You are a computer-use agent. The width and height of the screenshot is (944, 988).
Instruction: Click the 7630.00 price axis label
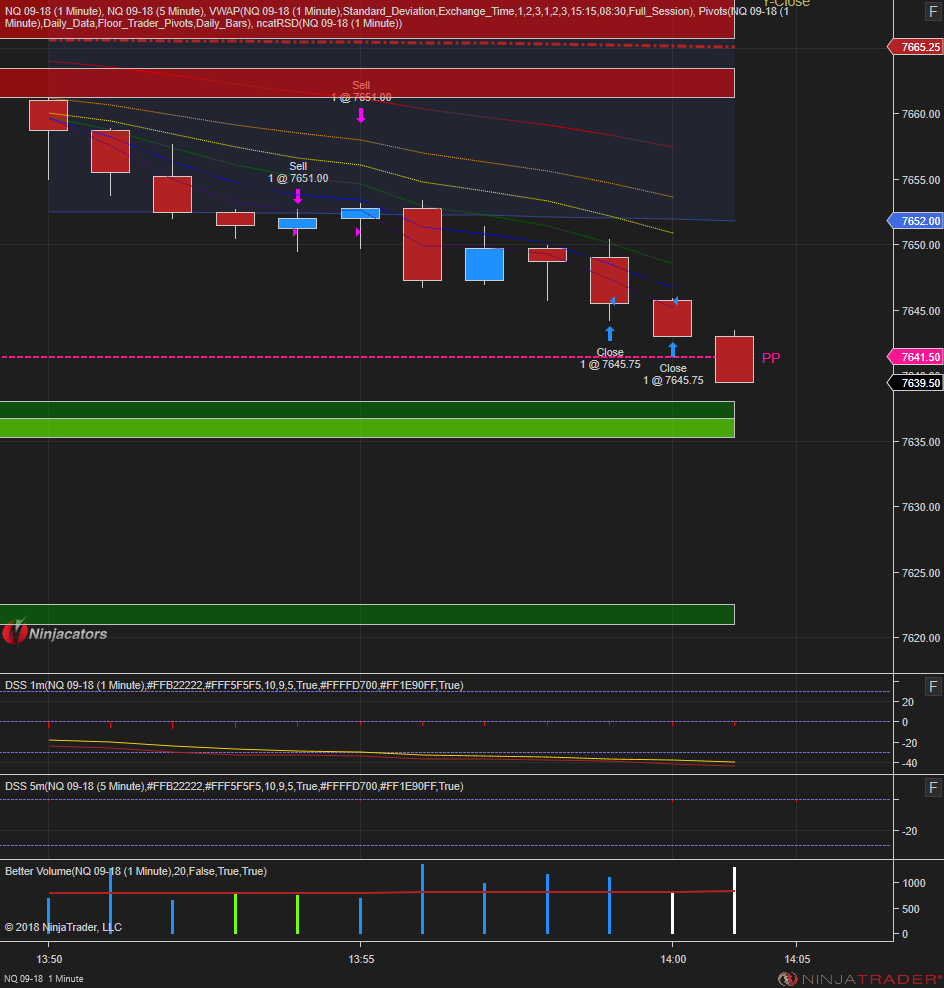click(x=921, y=507)
